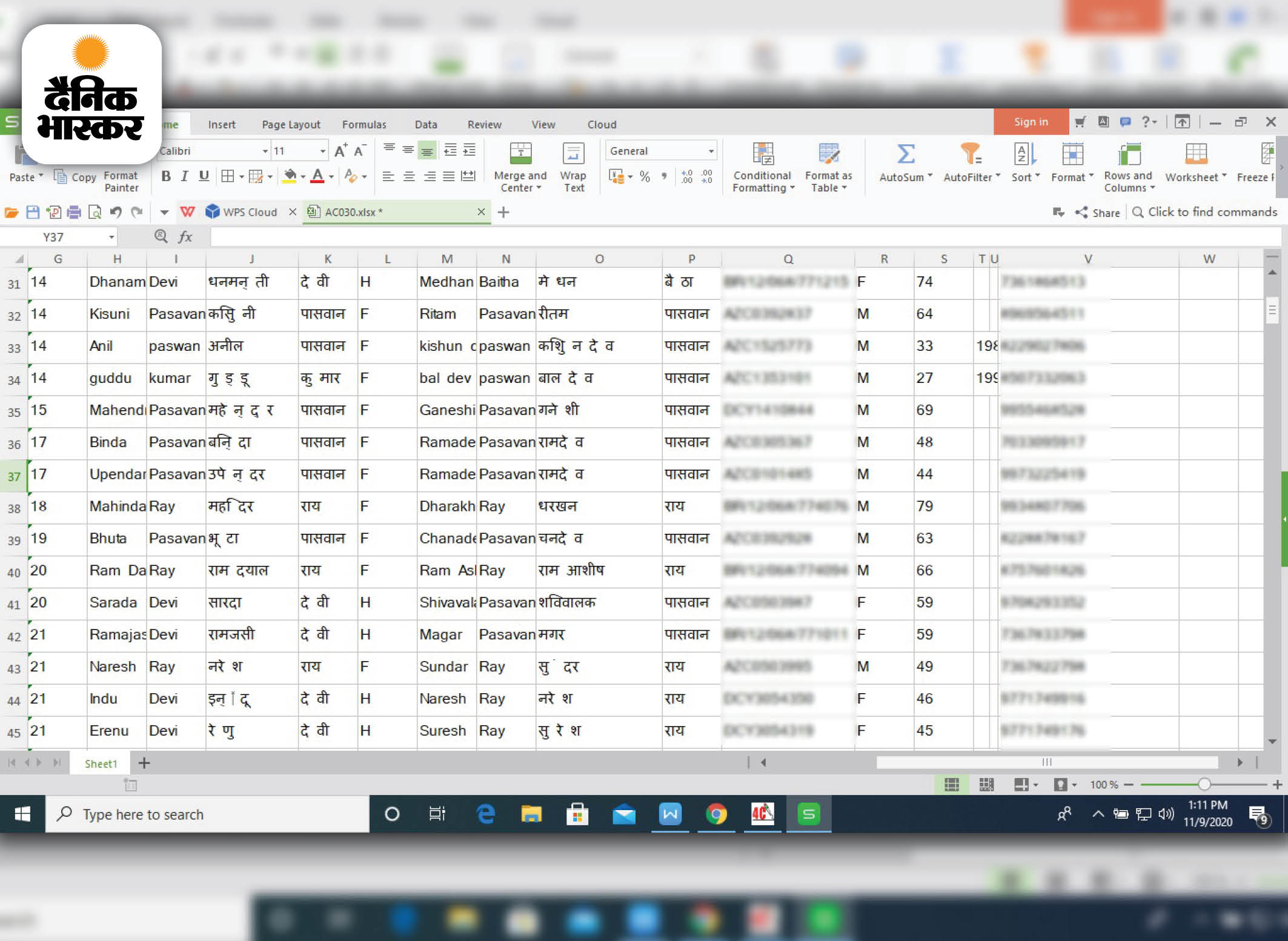Click the Rows and Columns icon
Viewport: 1288px width, 941px height.
[x=1129, y=154]
